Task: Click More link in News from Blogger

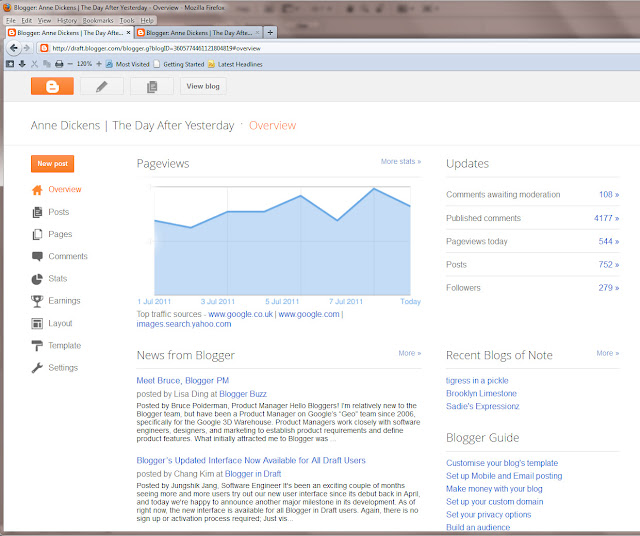Action: point(410,354)
